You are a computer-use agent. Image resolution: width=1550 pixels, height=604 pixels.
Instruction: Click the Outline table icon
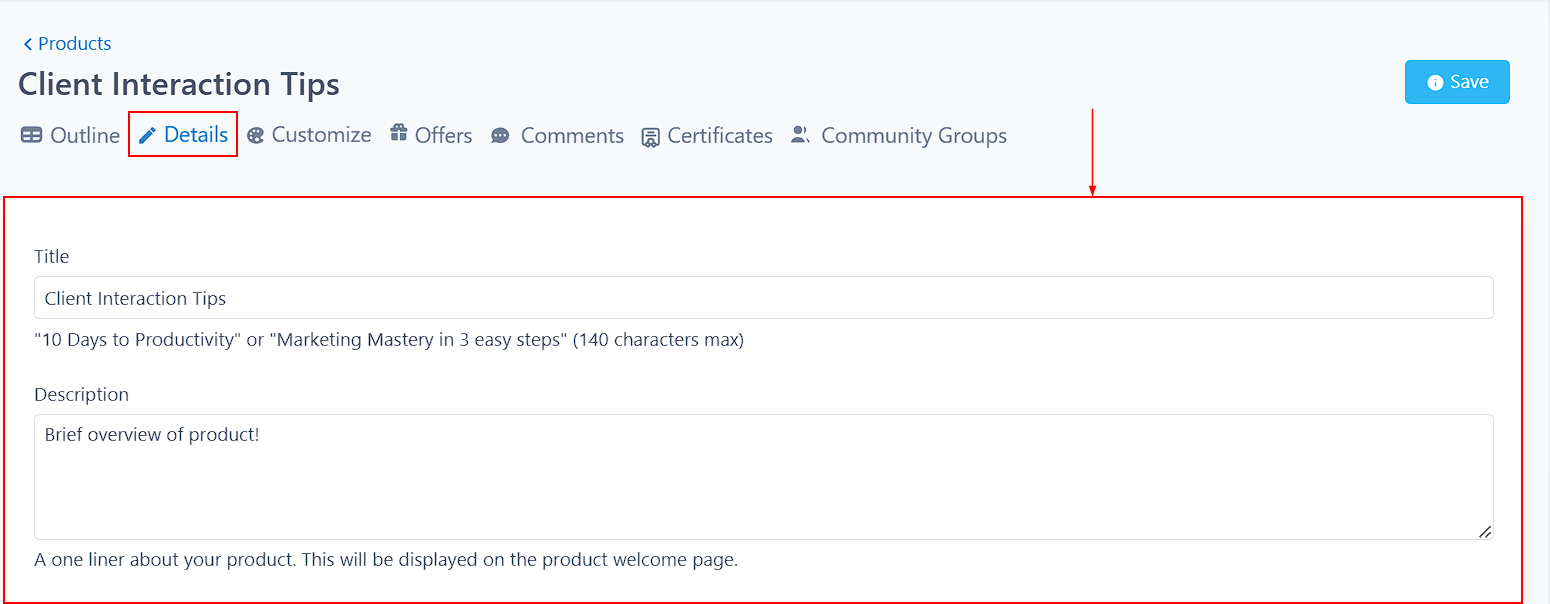(32, 136)
